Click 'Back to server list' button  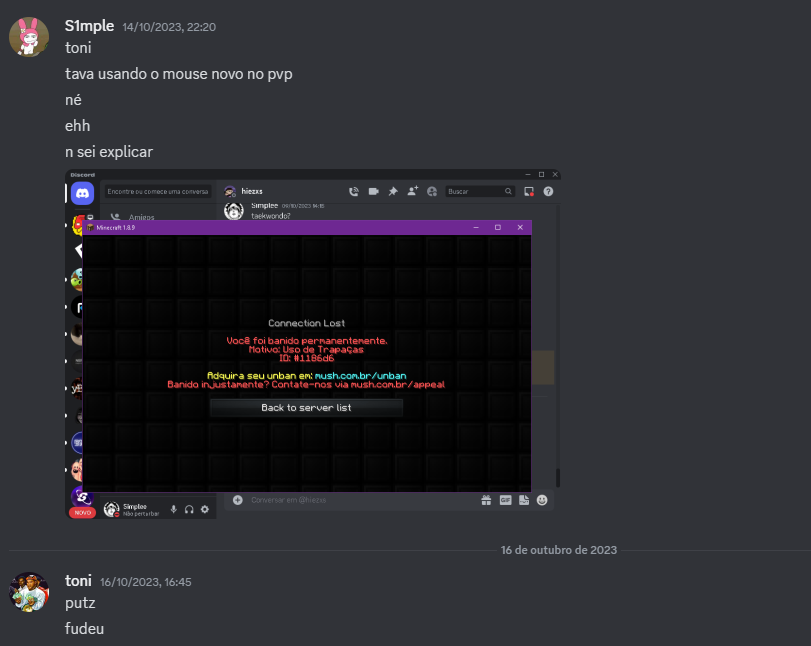(306, 408)
